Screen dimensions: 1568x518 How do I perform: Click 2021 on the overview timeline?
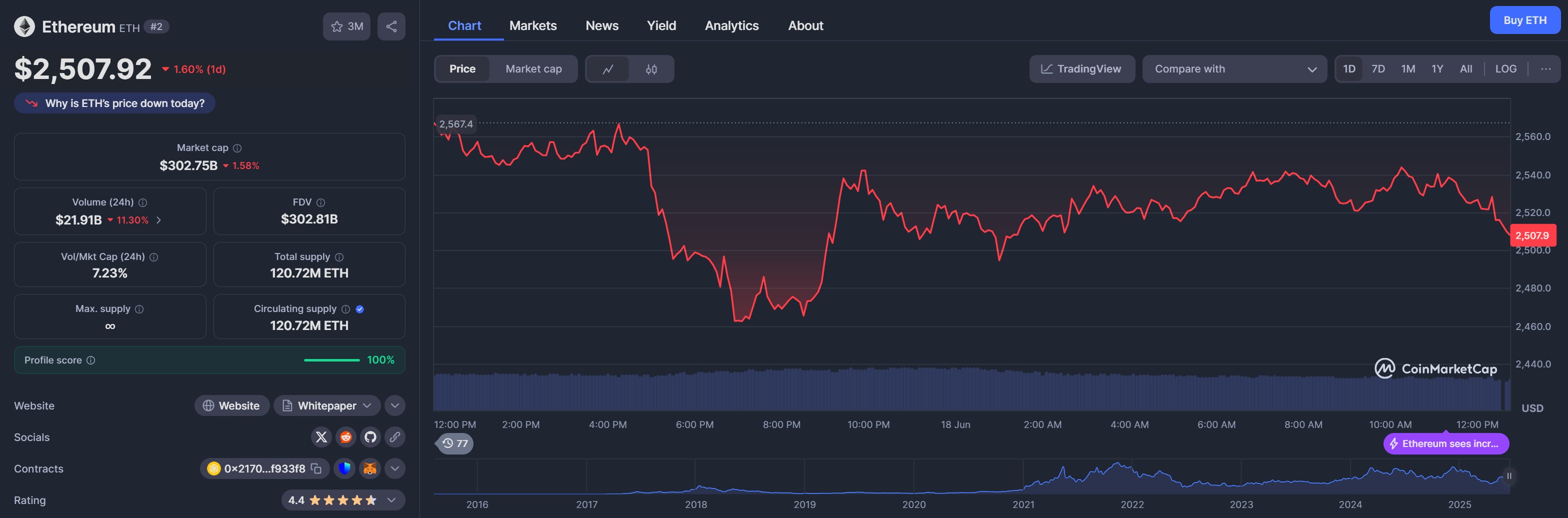tap(1023, 504)
